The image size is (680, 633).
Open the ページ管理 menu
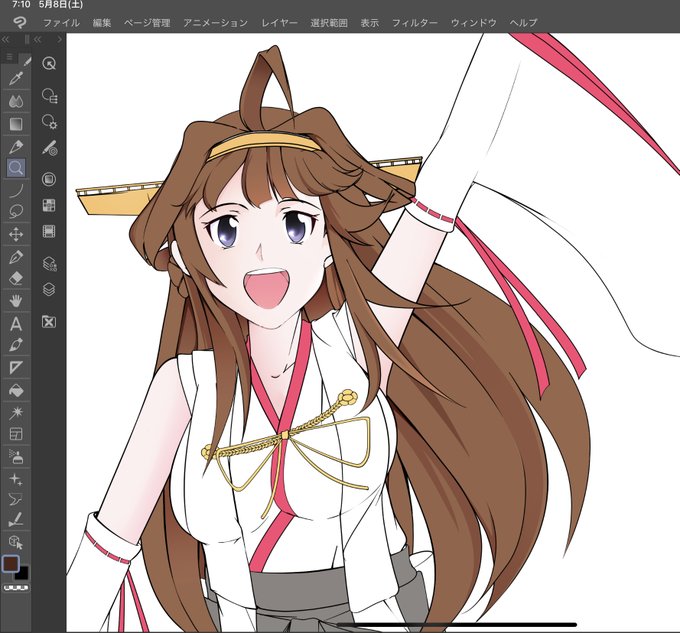pos(147,23)
